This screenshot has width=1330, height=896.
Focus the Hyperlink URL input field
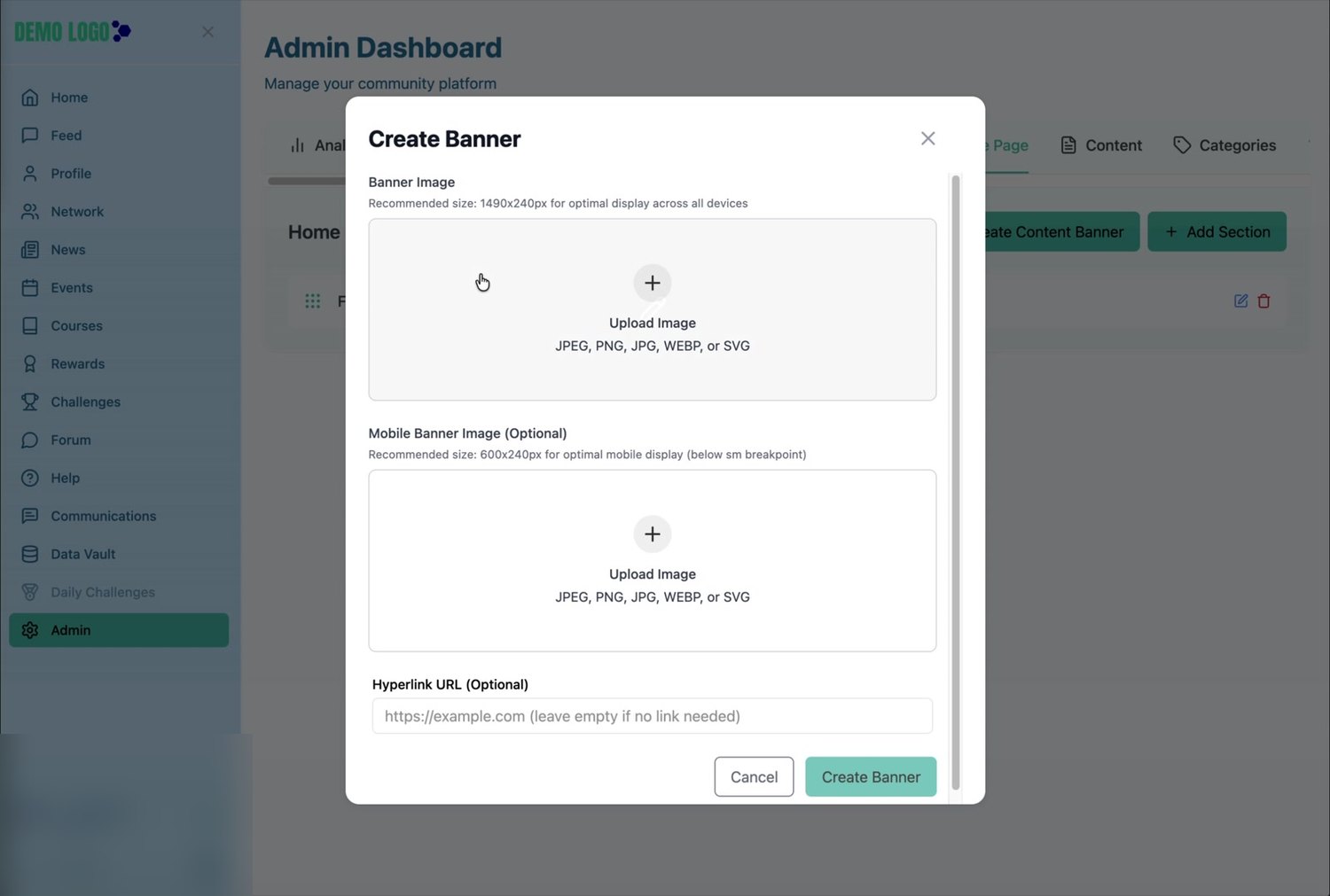tap(652, 716)
